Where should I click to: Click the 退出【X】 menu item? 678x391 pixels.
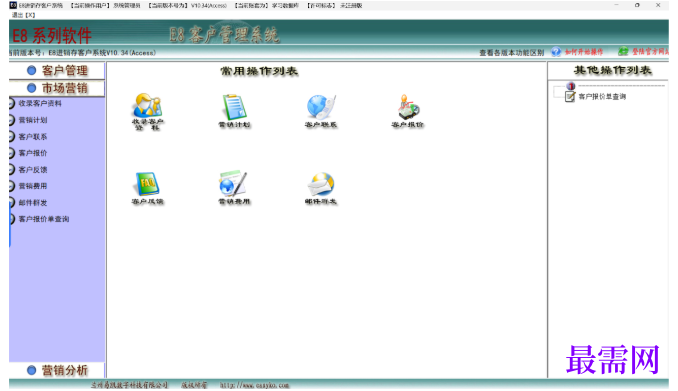point(23,15)
